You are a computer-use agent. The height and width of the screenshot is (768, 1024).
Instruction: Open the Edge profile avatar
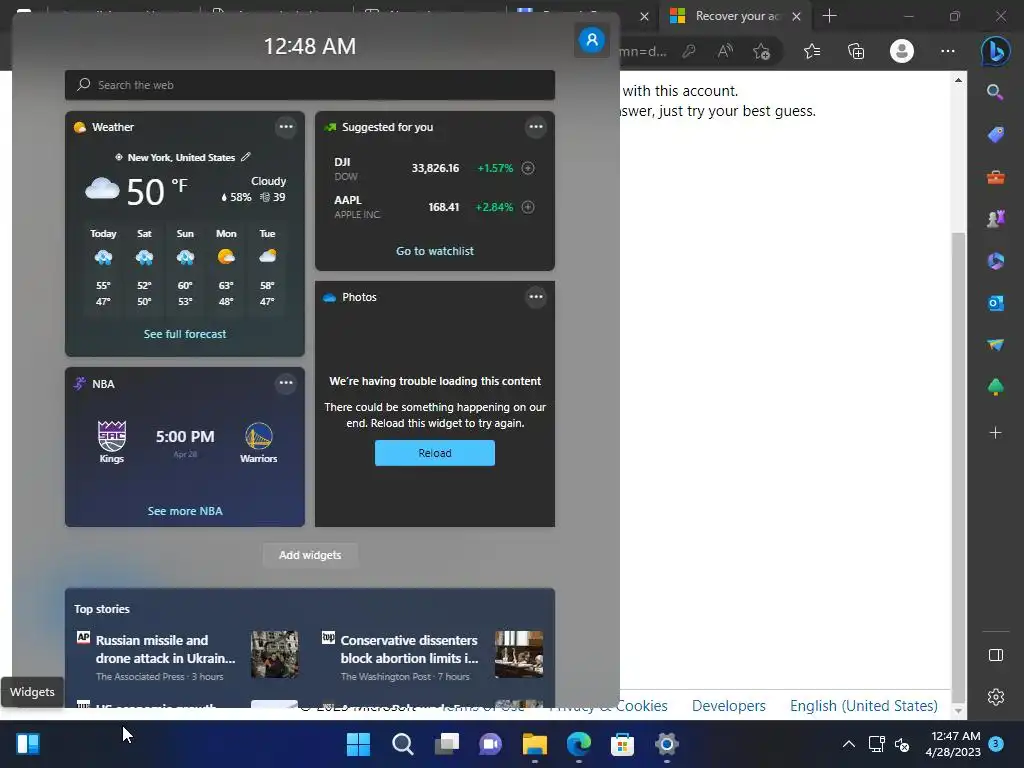[x=902, y=51]
